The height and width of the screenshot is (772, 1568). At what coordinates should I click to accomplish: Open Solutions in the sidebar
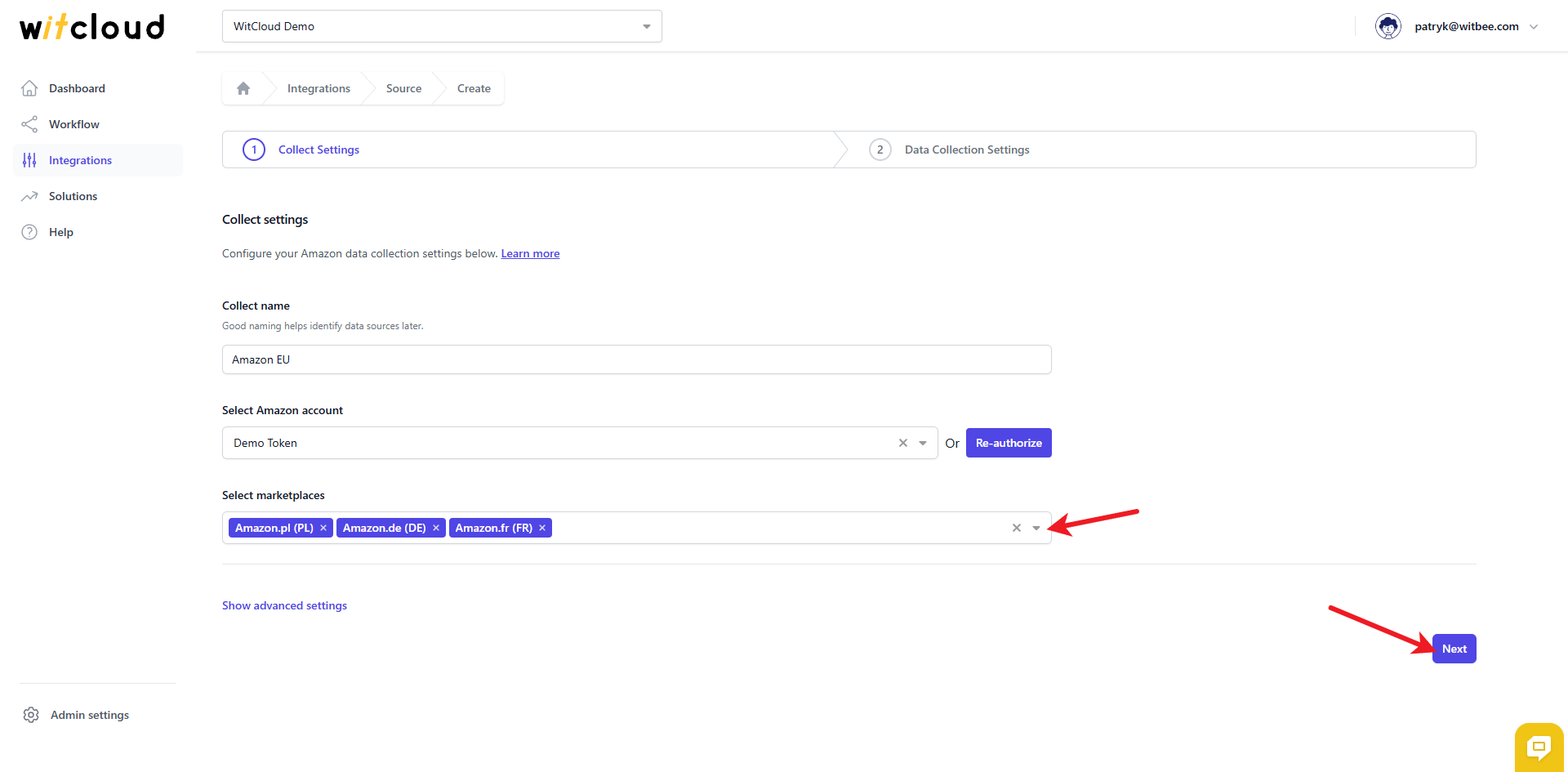[98, 196]
